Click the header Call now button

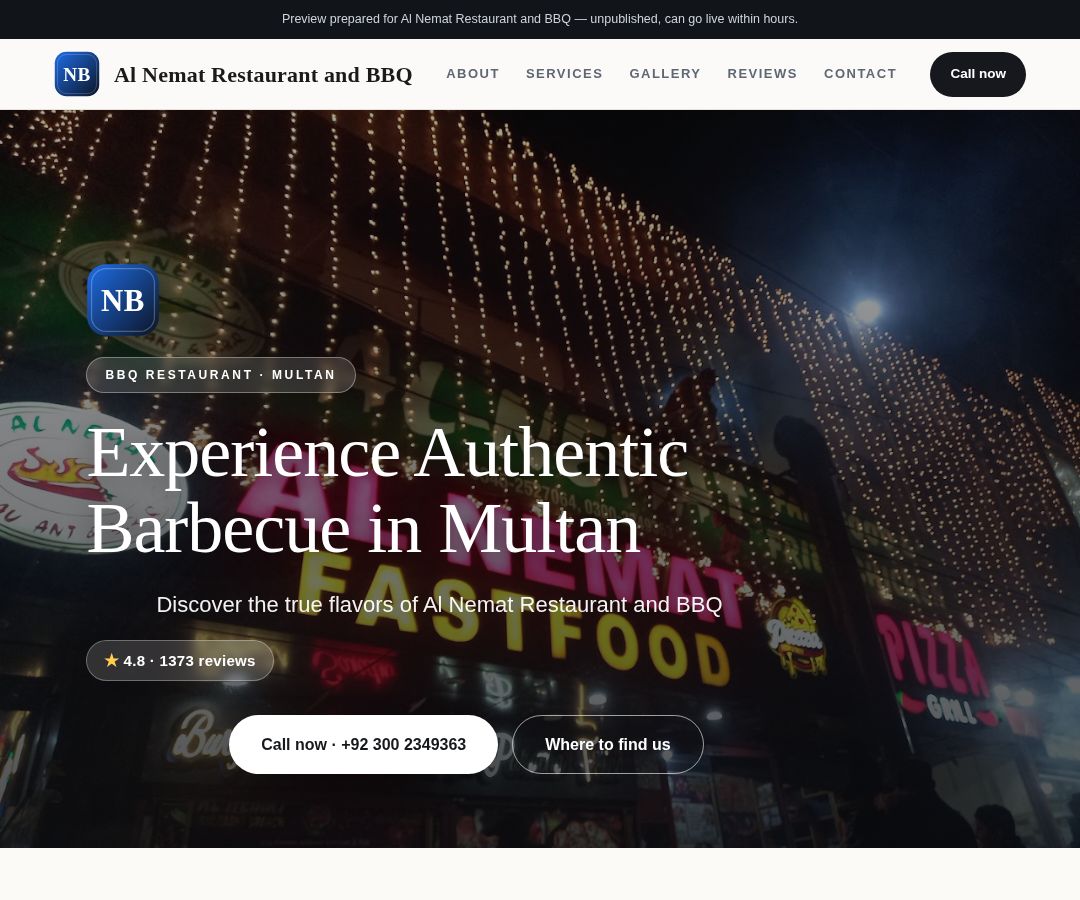click(x=977, y=74)
